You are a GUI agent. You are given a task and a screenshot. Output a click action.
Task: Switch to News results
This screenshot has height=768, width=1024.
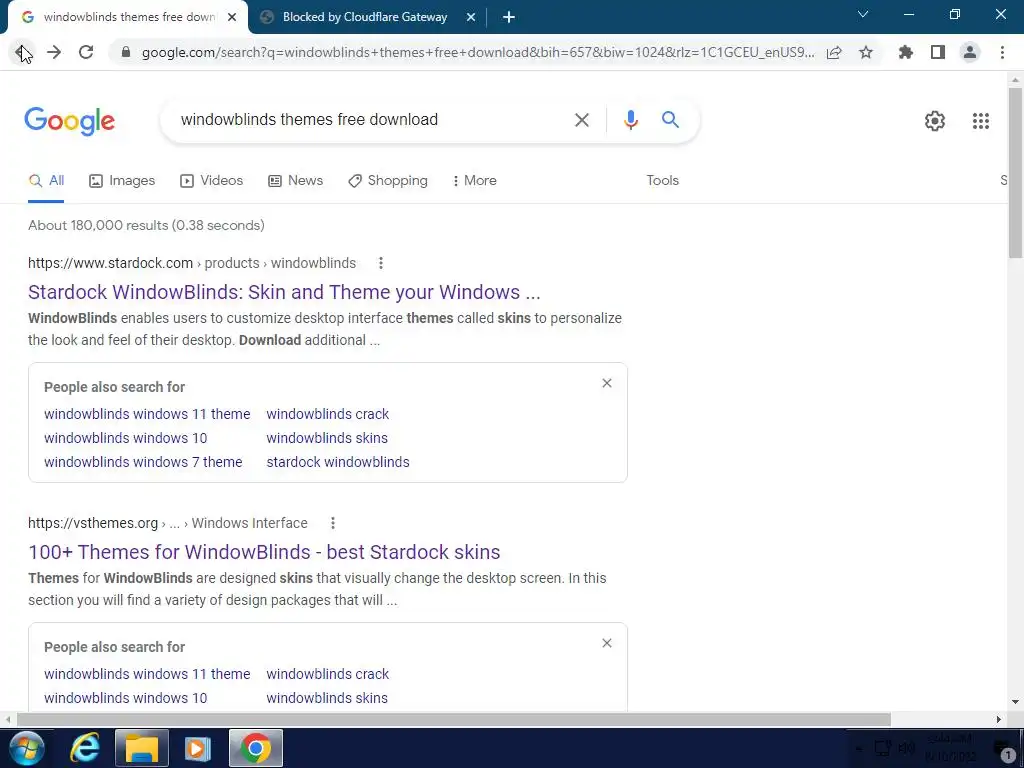(x=295, y=181)
